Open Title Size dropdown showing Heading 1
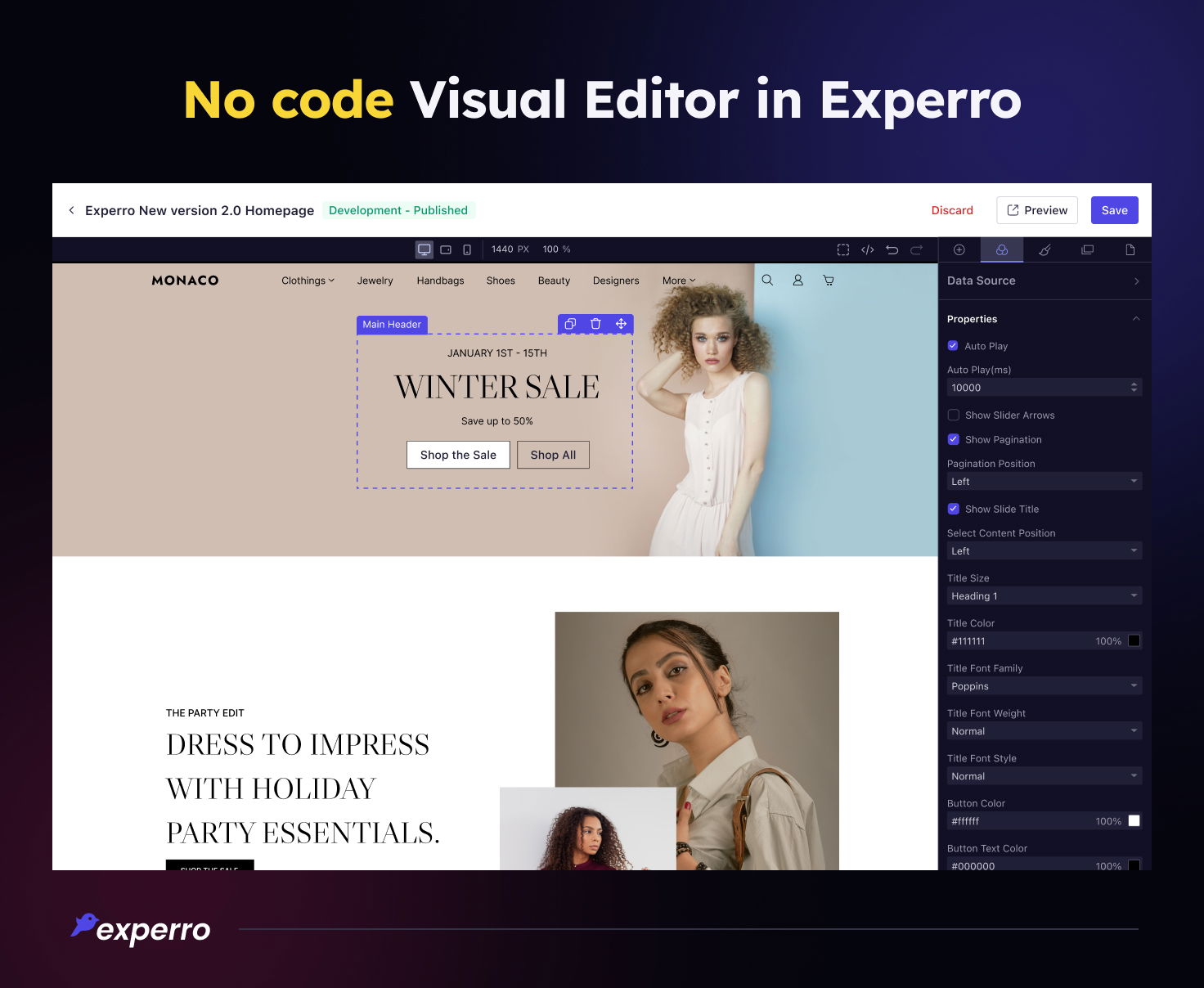The width and height of the screenshot is (1204, 988). click(x=1045, y=596)
